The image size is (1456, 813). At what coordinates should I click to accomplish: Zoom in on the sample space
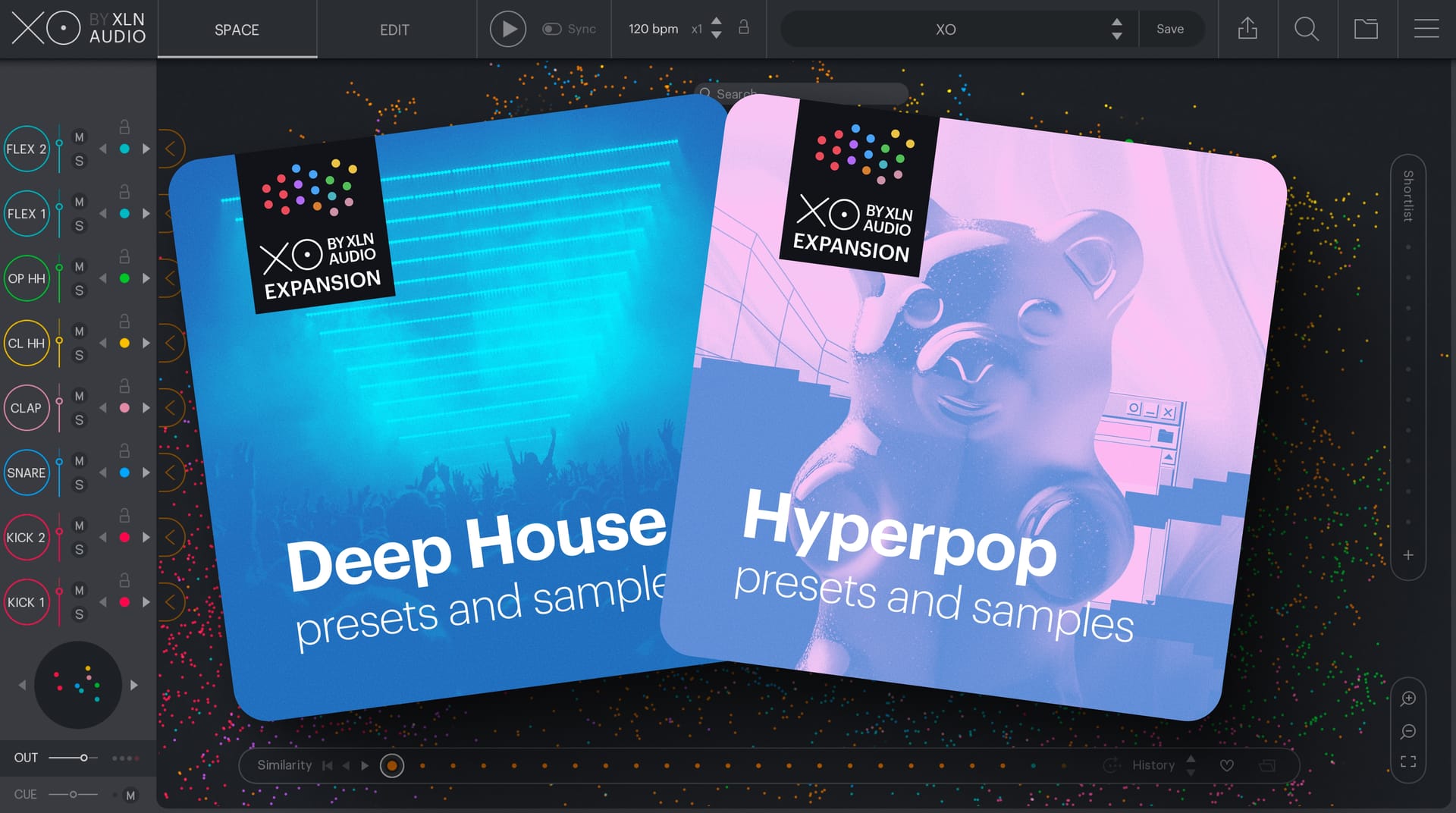point(1408,698)
